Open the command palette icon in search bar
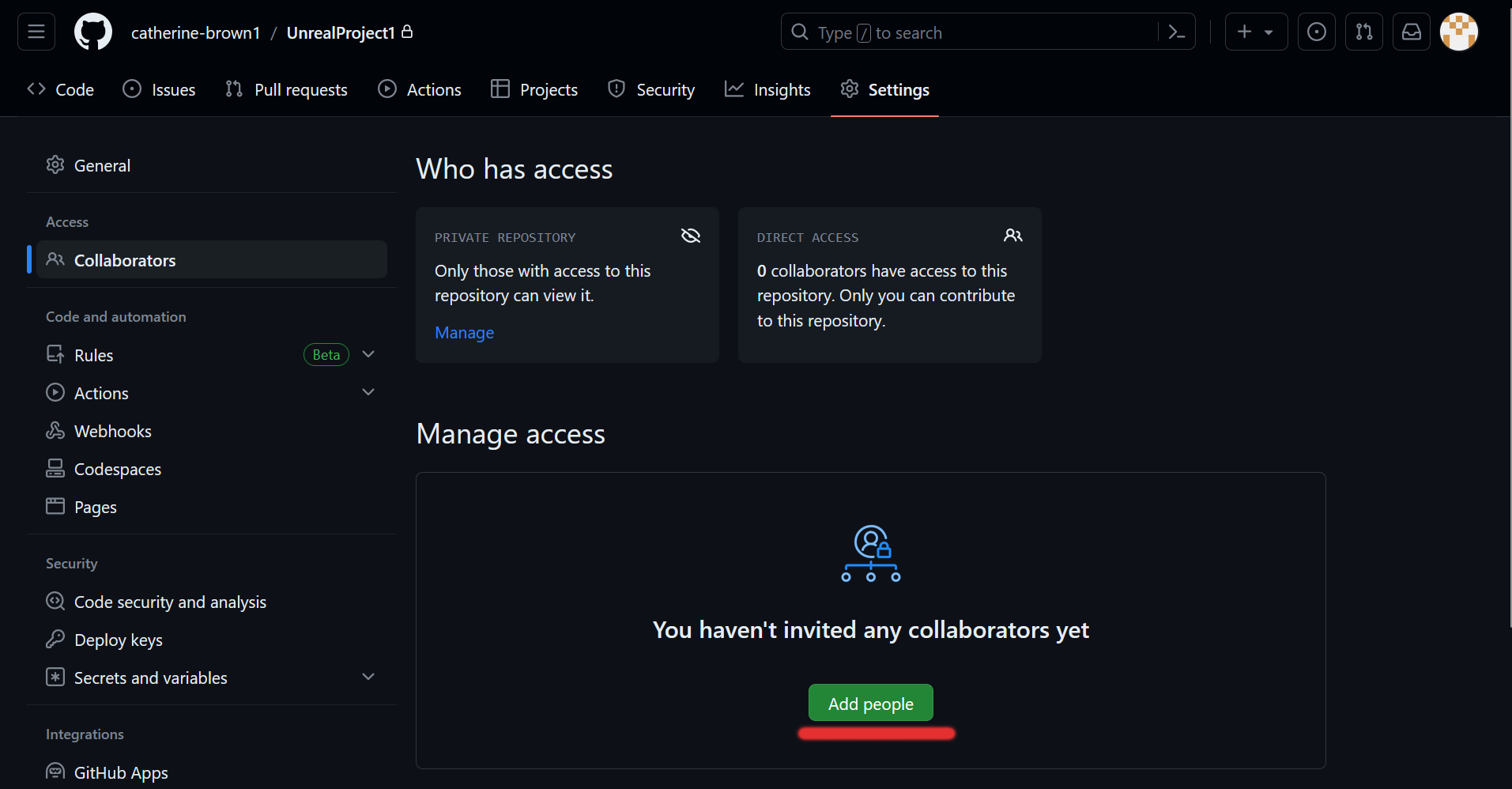The height and width of the screenshot is (789, 1512). tap(1176, 32)
